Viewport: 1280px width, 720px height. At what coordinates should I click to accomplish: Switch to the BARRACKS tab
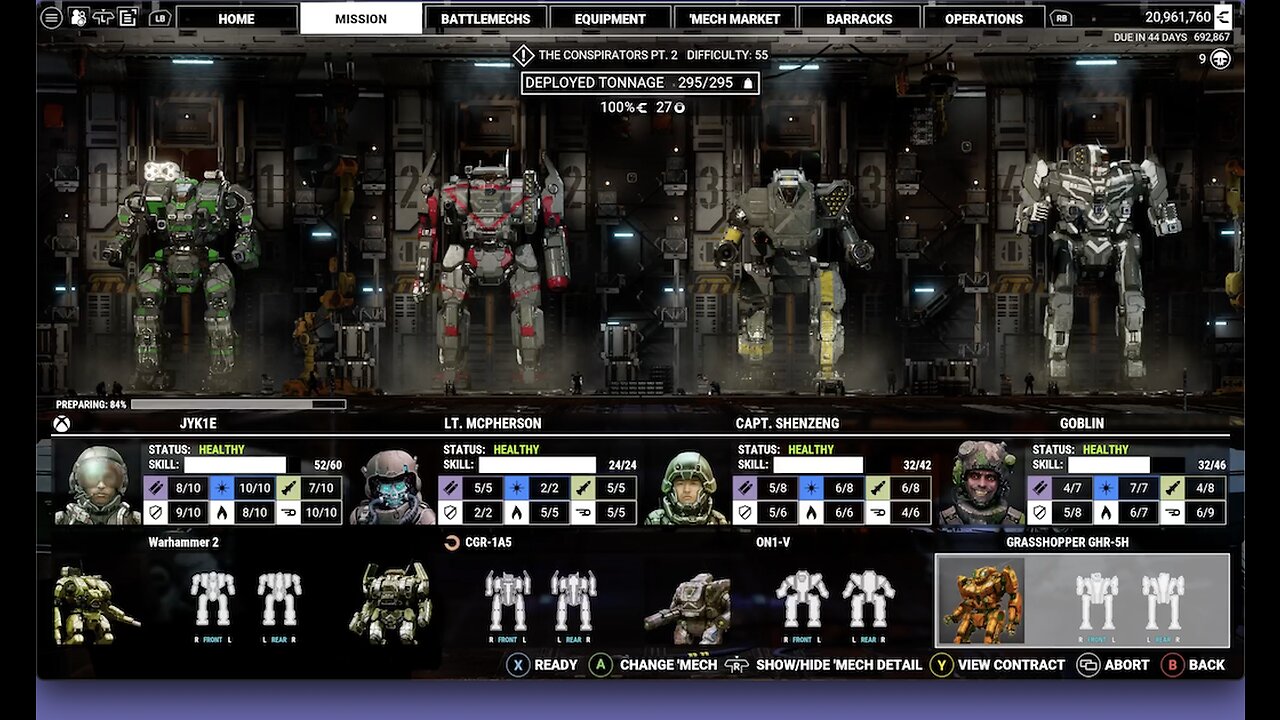(x=859, y=19)
